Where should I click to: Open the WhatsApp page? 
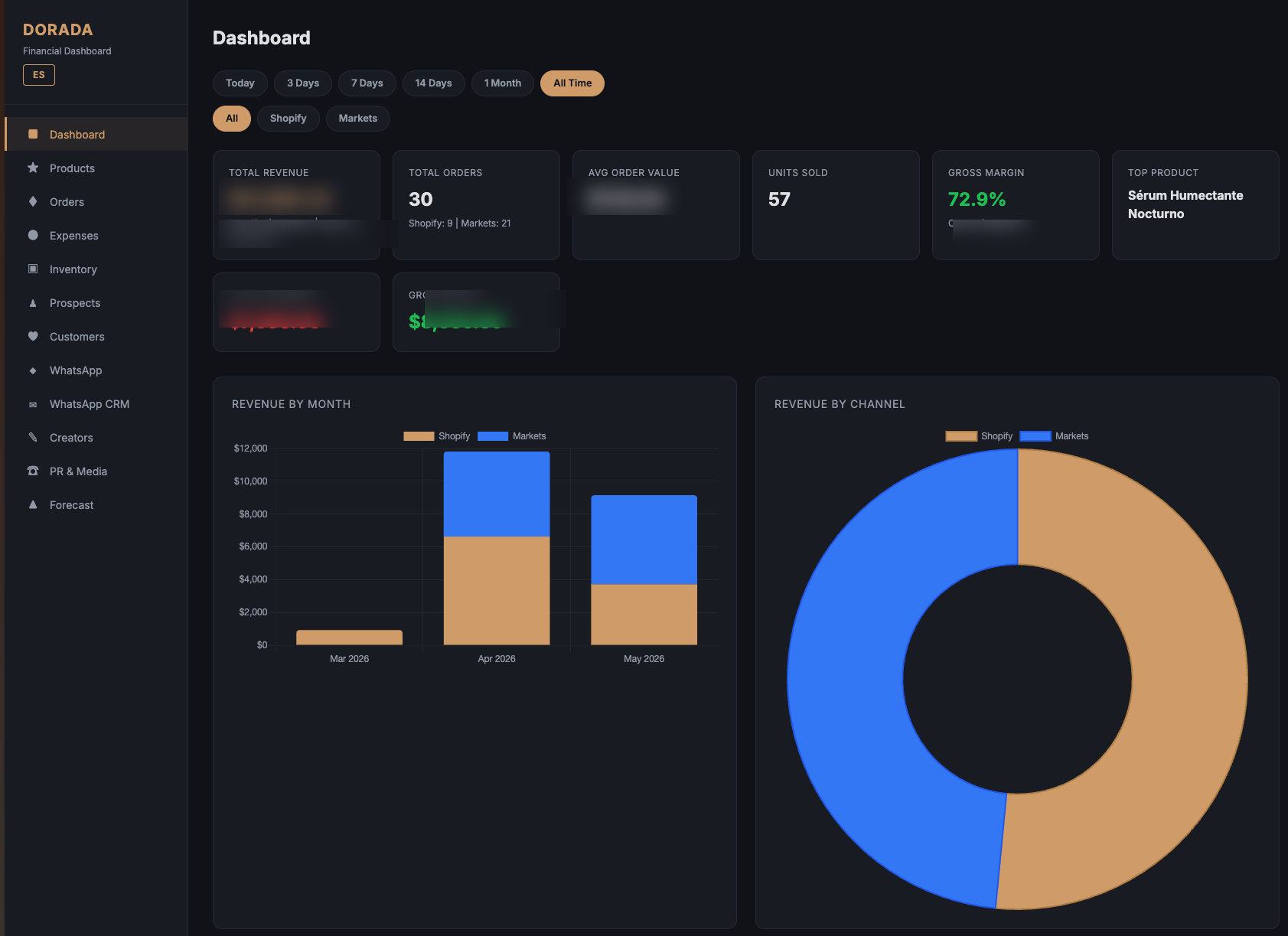pos(96,370)
